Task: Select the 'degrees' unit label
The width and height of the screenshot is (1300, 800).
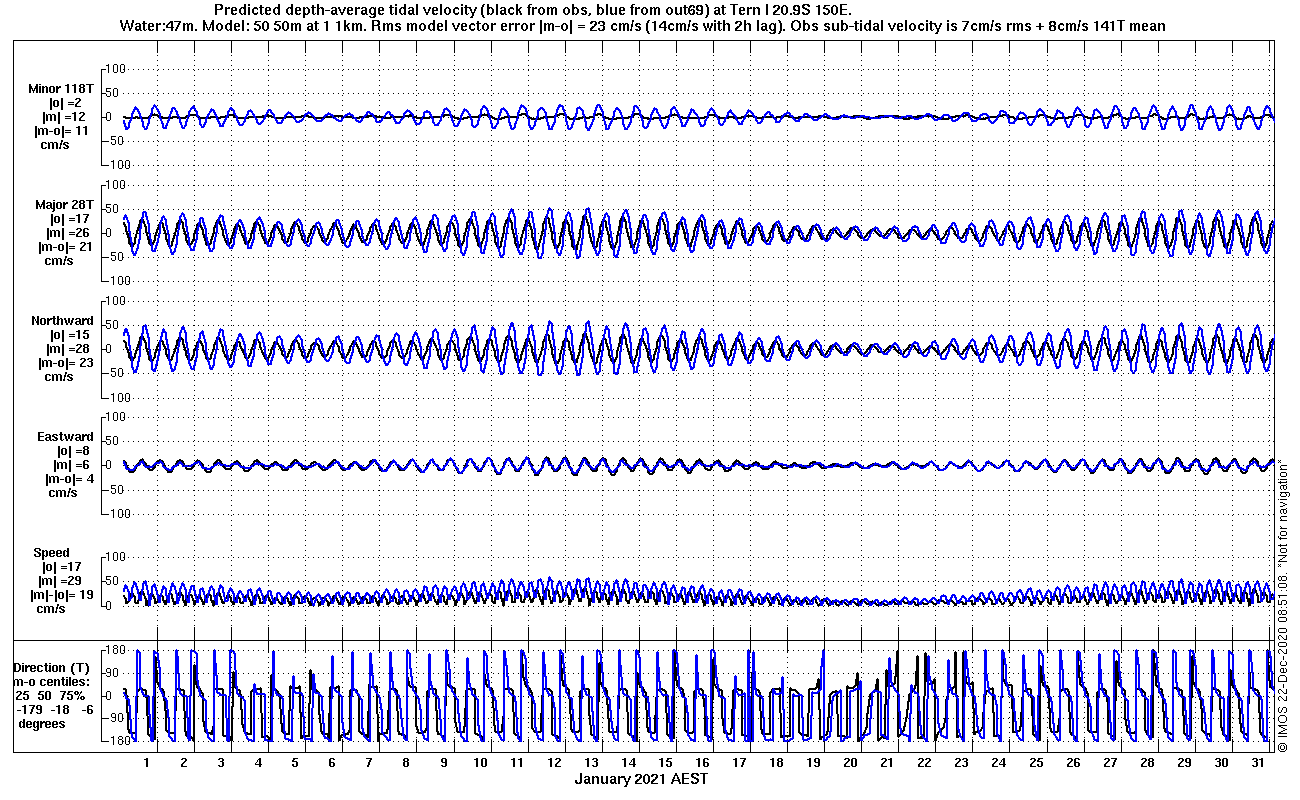Action: click(42, 723)
